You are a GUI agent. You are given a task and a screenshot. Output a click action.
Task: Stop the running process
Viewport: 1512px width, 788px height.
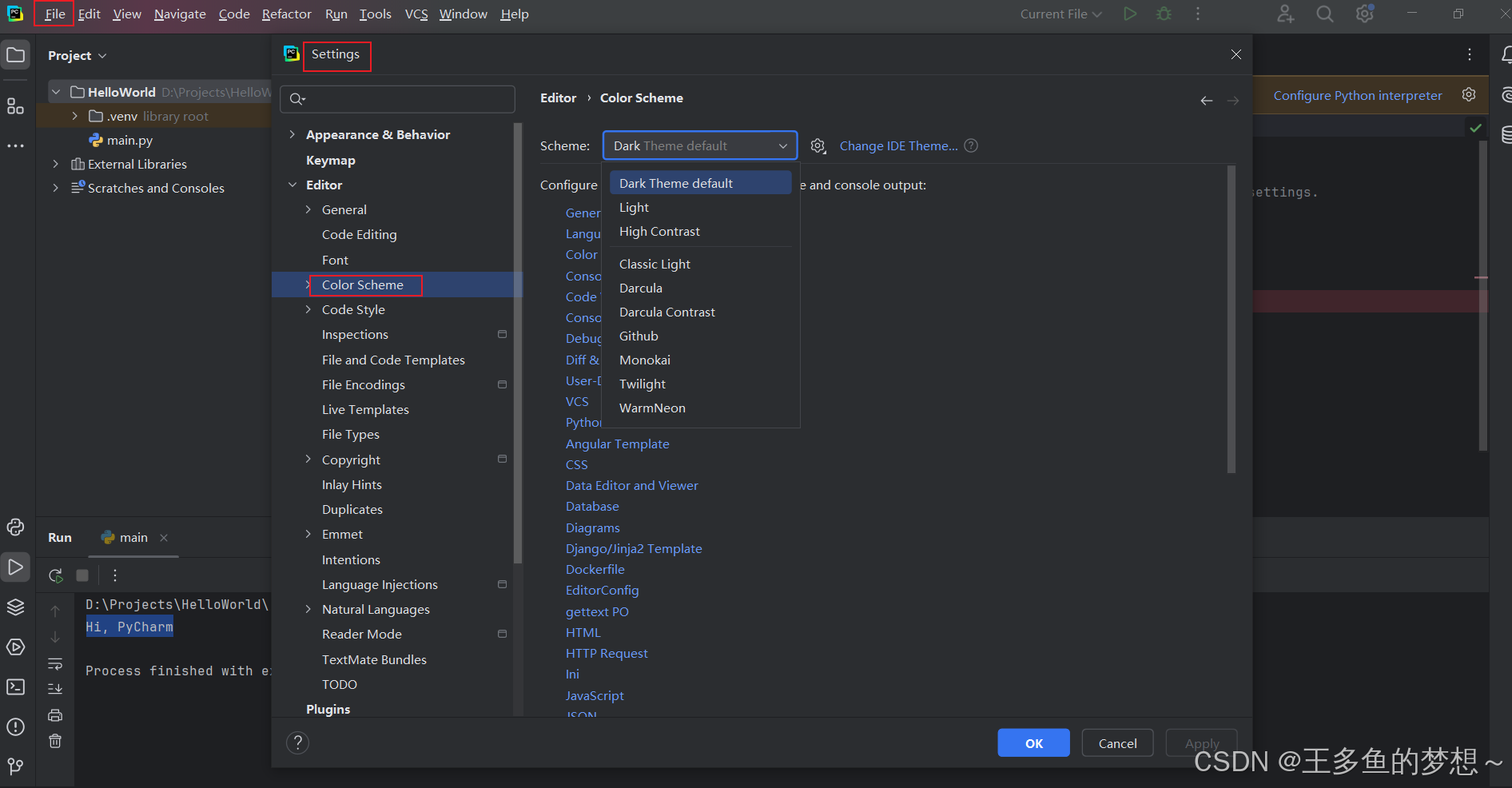click(82, 575)
